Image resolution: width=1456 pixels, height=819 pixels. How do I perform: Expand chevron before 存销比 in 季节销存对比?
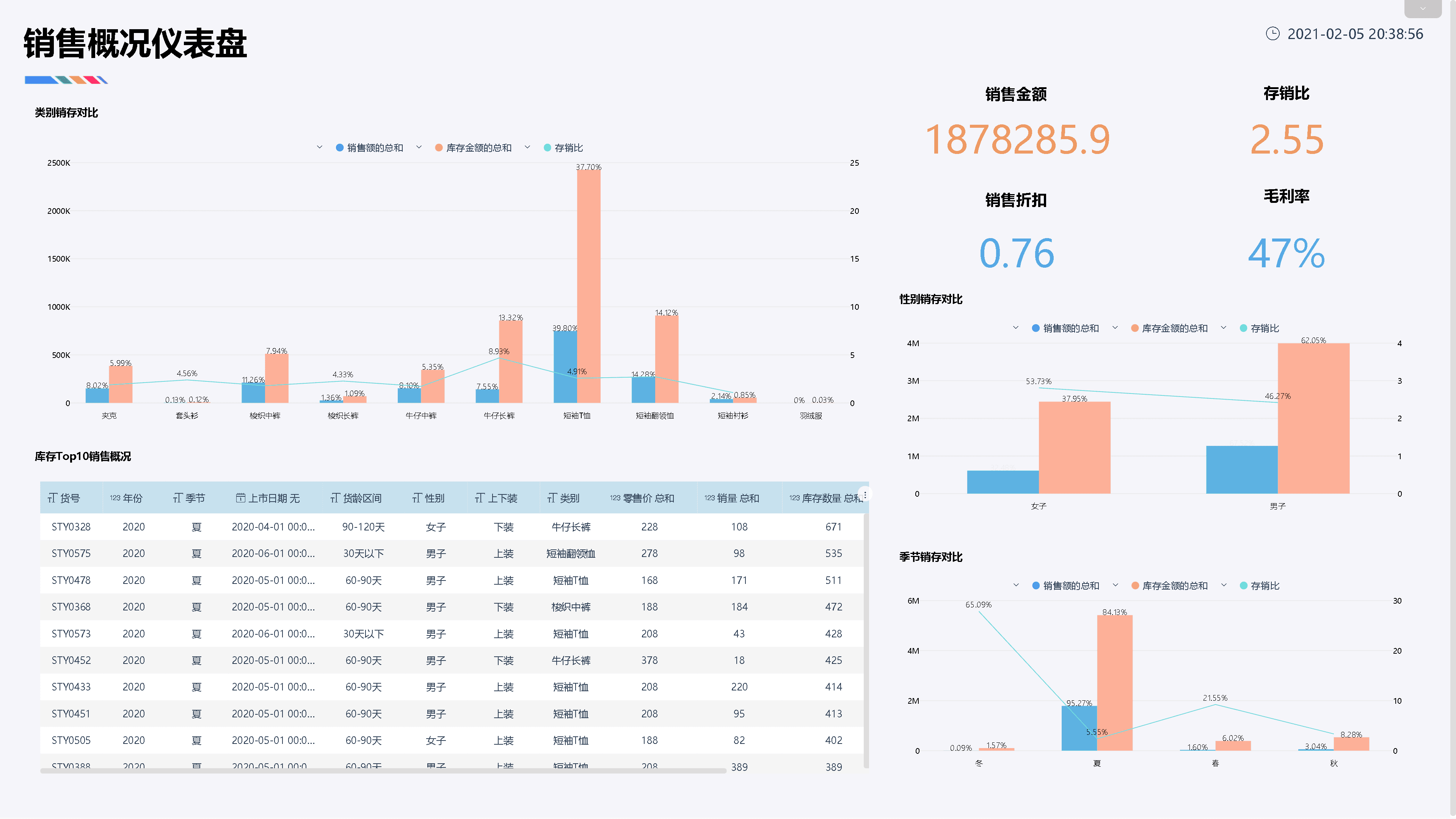1224,585
